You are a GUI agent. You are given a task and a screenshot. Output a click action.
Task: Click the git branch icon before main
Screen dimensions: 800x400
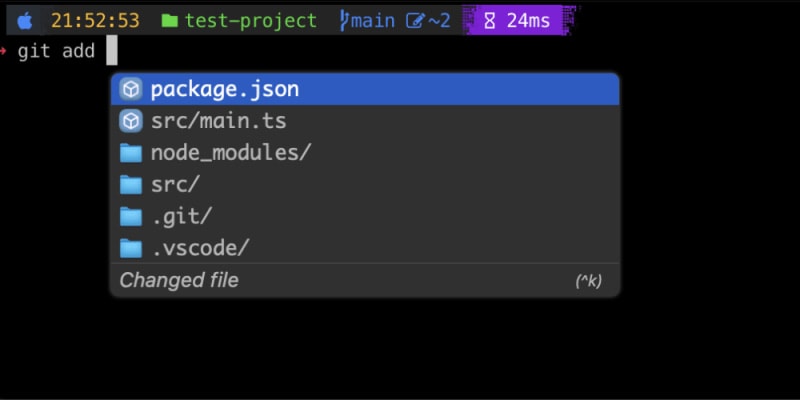point(345,20)
